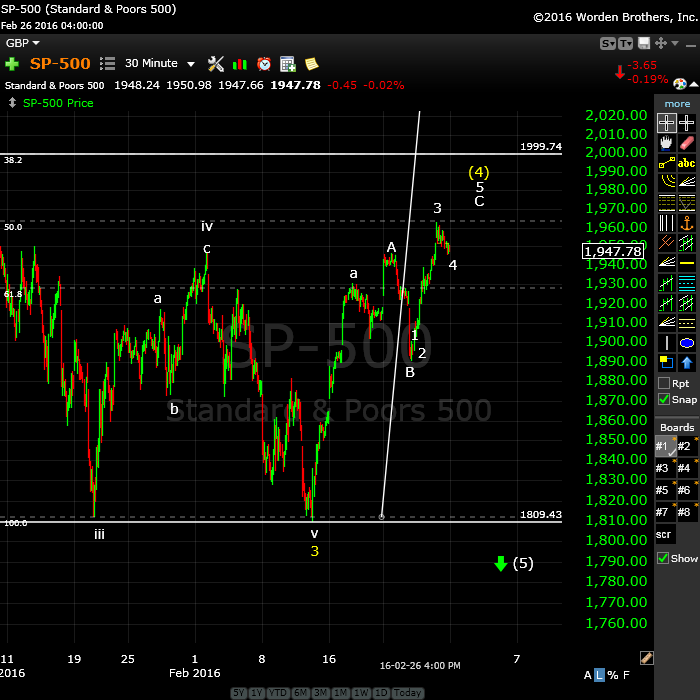This screenshot has height=700, width=700.
Task: Select the single vertical line tool
Action: click(666, 343)
